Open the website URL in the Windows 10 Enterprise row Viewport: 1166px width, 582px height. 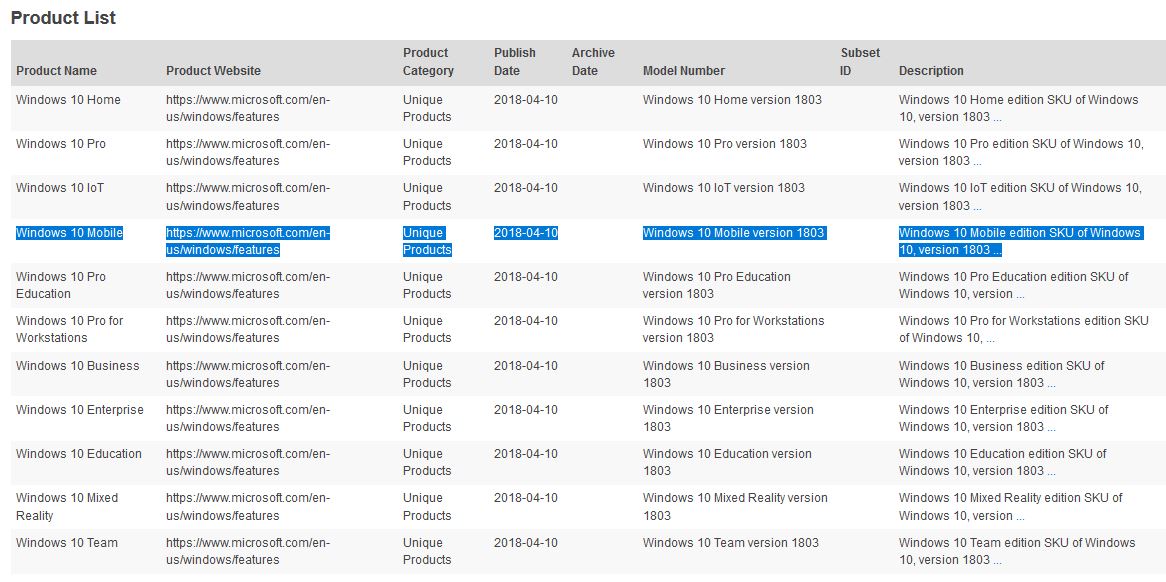click(x=248, y=418)
